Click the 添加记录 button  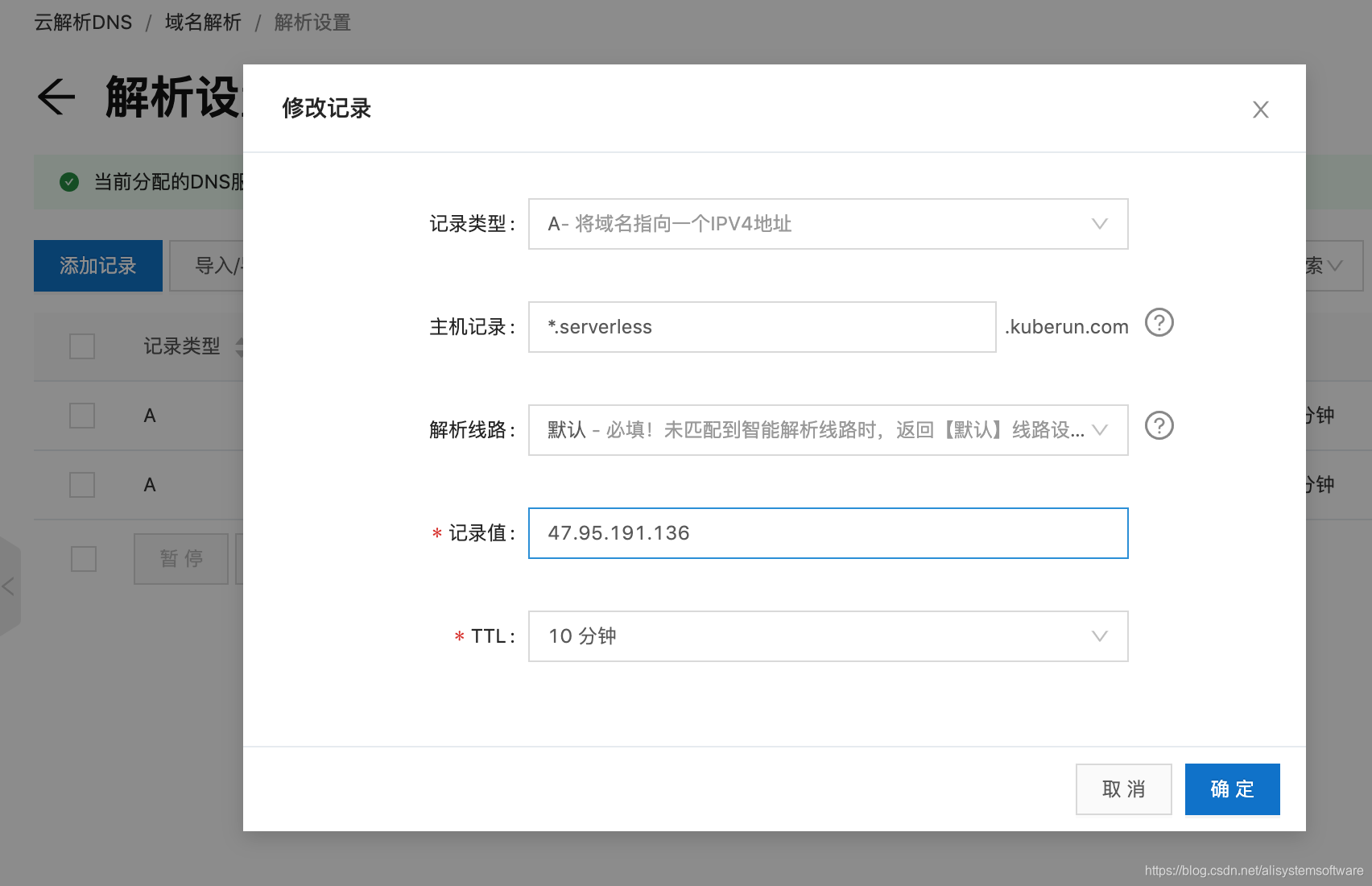[x=98, y=266]
